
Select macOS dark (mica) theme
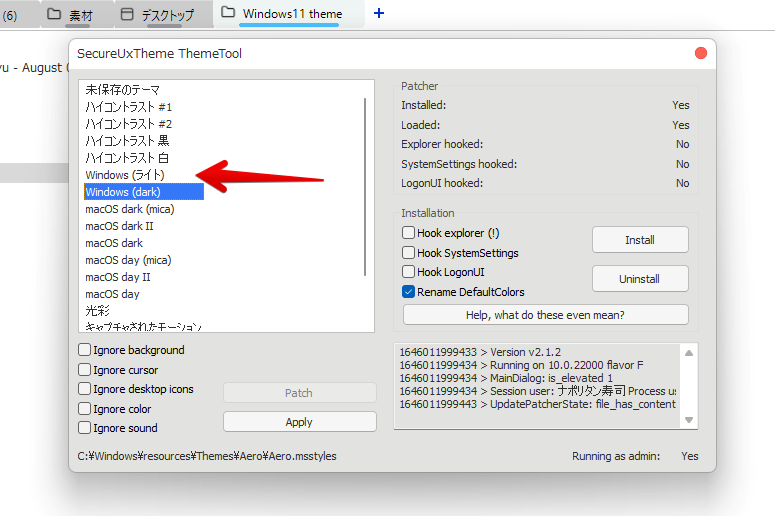[x=129, y=209]
